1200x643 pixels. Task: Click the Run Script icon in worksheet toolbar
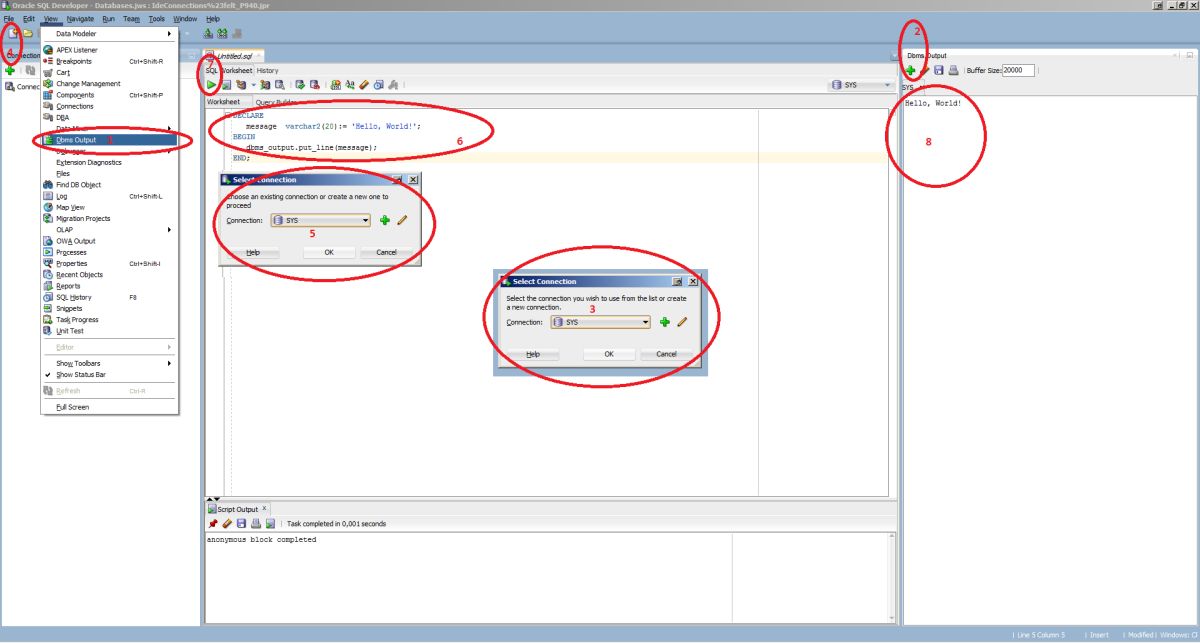coord(226,85)
